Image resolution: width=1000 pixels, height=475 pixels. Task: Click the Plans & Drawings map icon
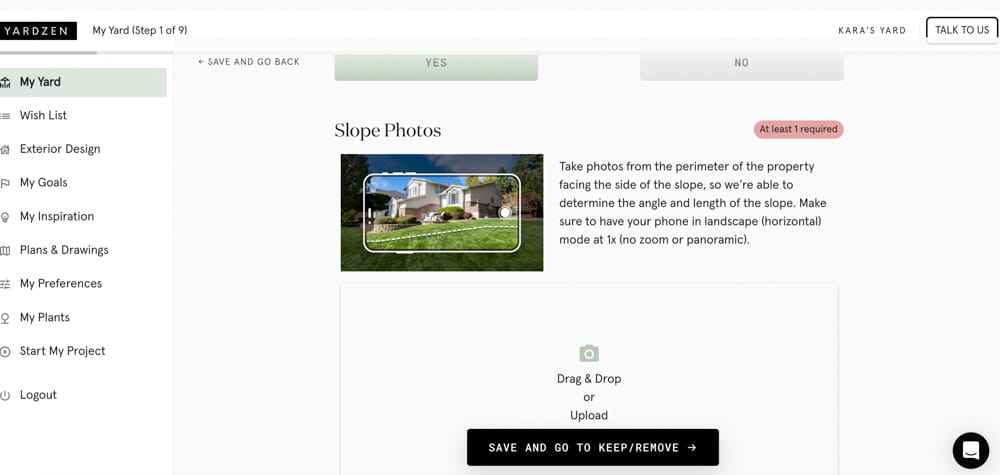click(5, 250)
